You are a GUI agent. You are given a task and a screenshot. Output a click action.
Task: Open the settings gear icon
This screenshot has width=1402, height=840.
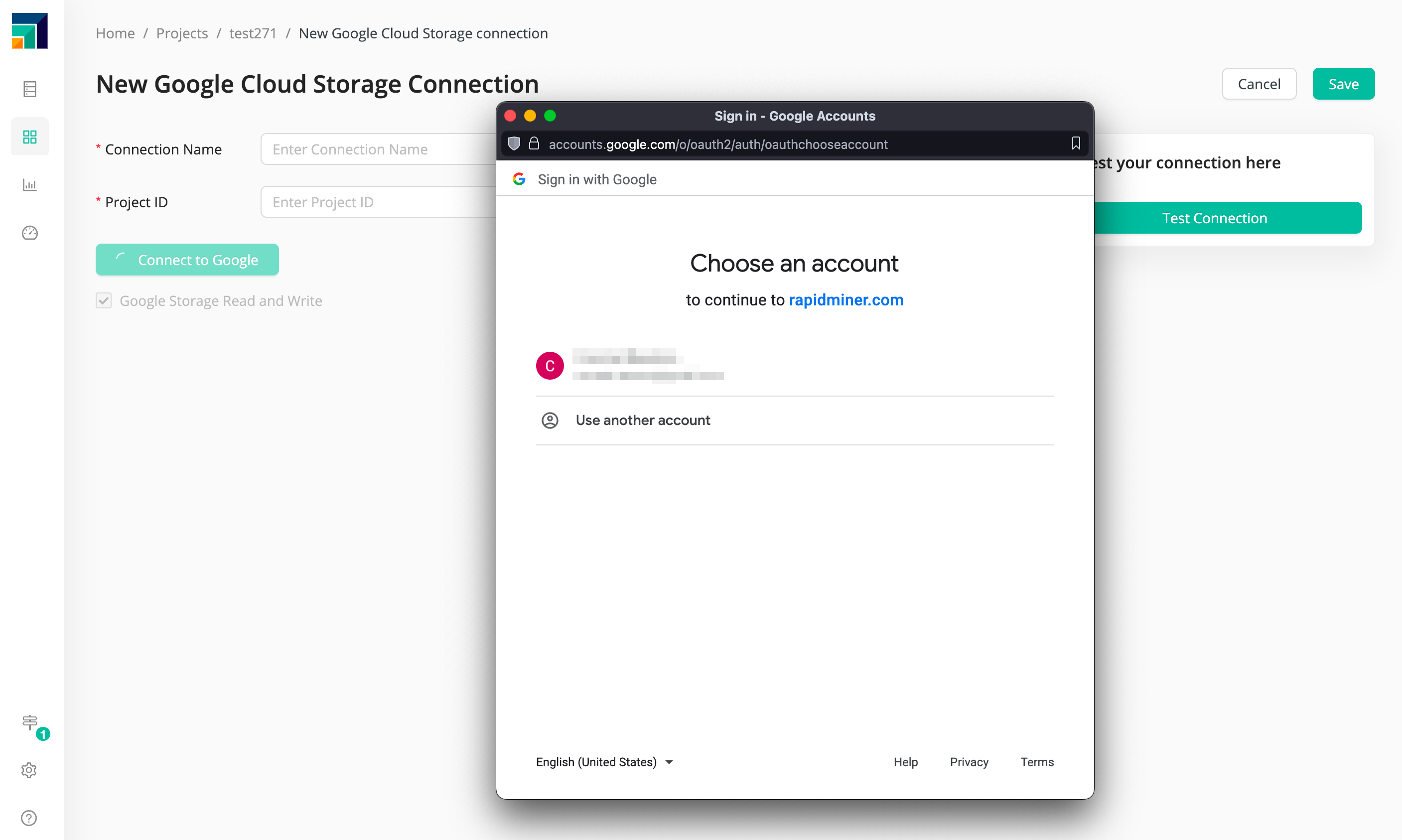point(29,770)
